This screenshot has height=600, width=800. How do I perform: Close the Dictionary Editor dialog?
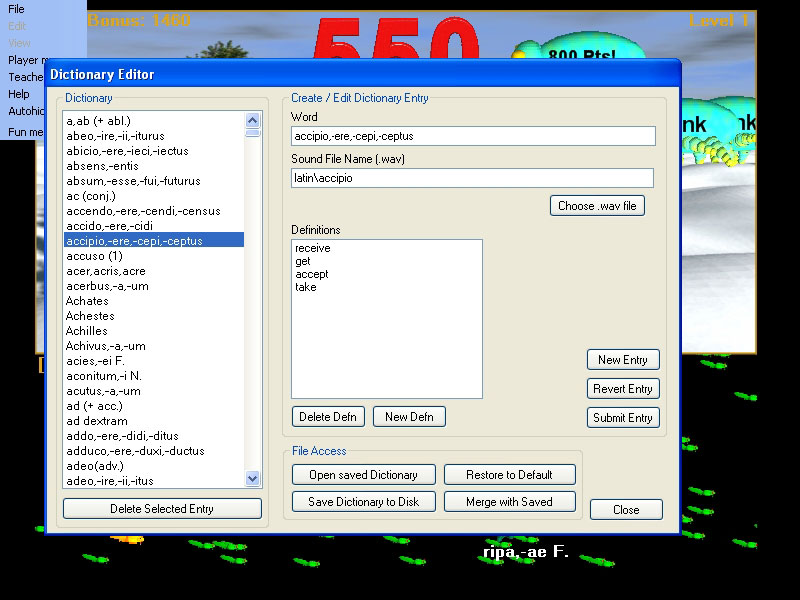626,510
